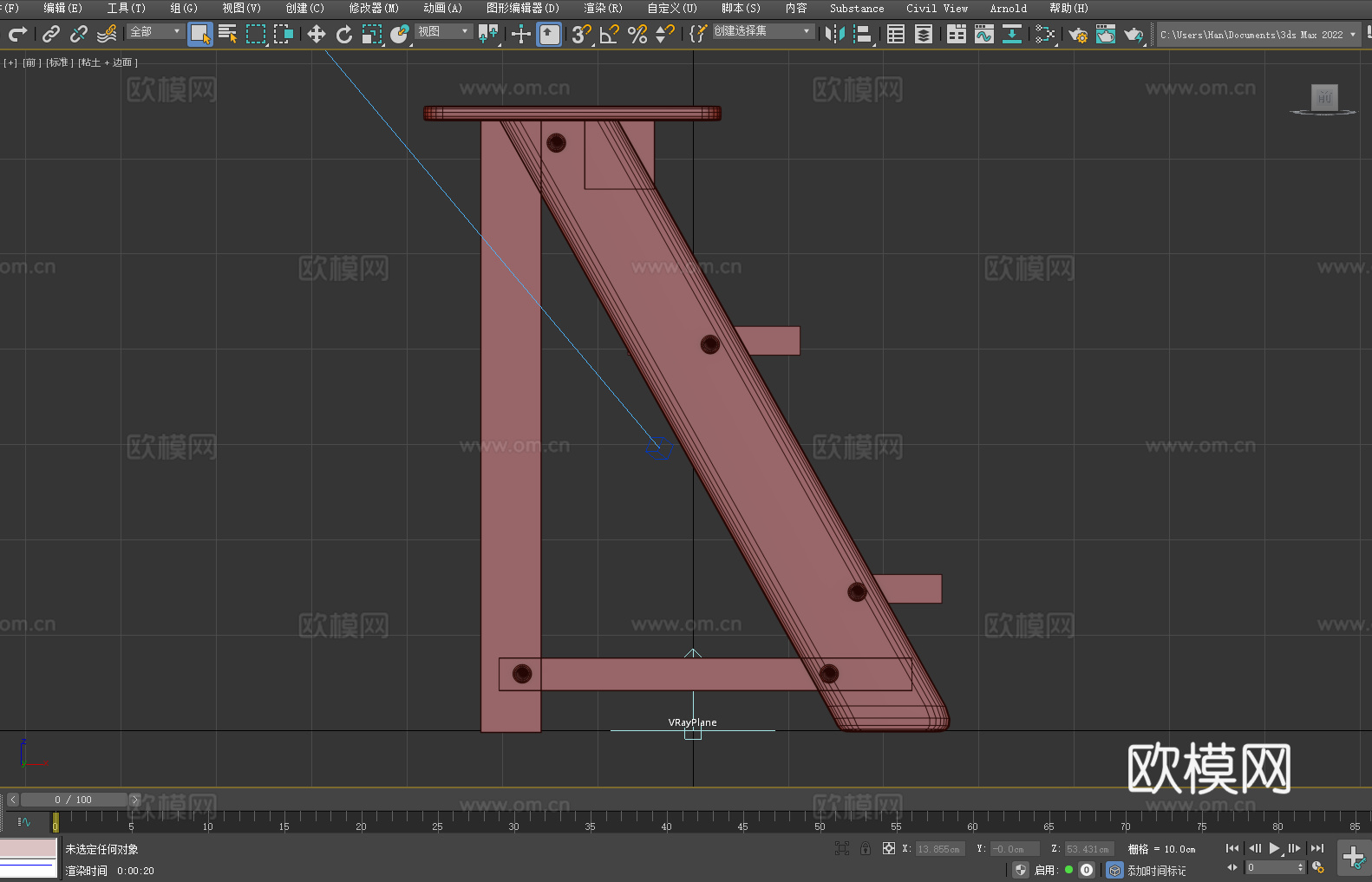Click the Mirror tool icon
The width and height of the screenshot is (1372, 882).
(835, 34)
